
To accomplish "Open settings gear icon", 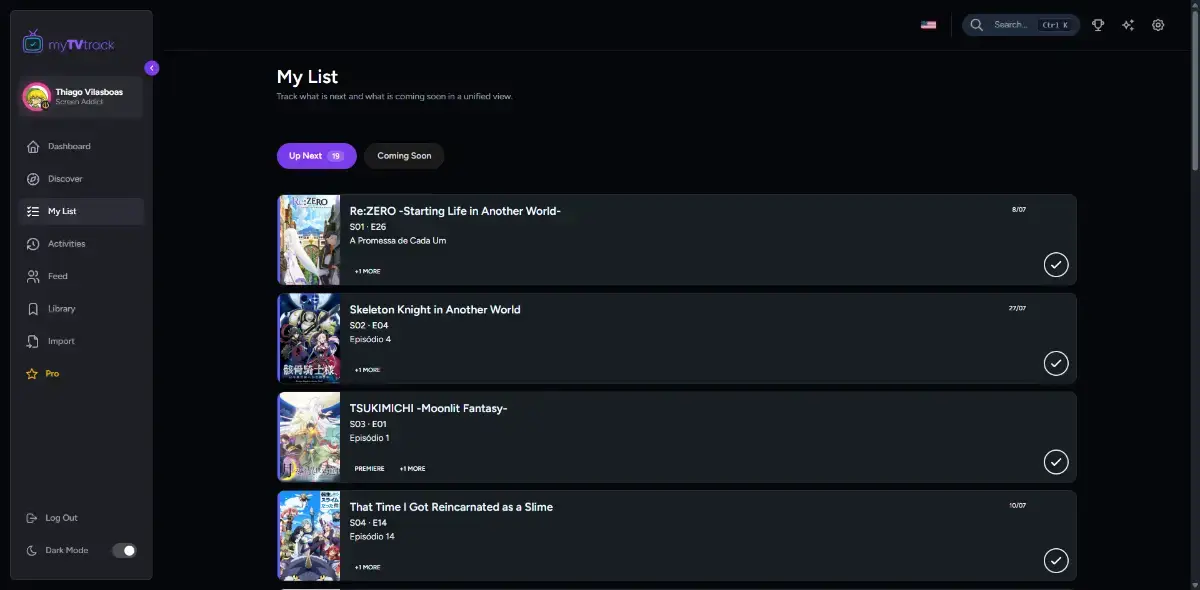I will (1158, 25).
